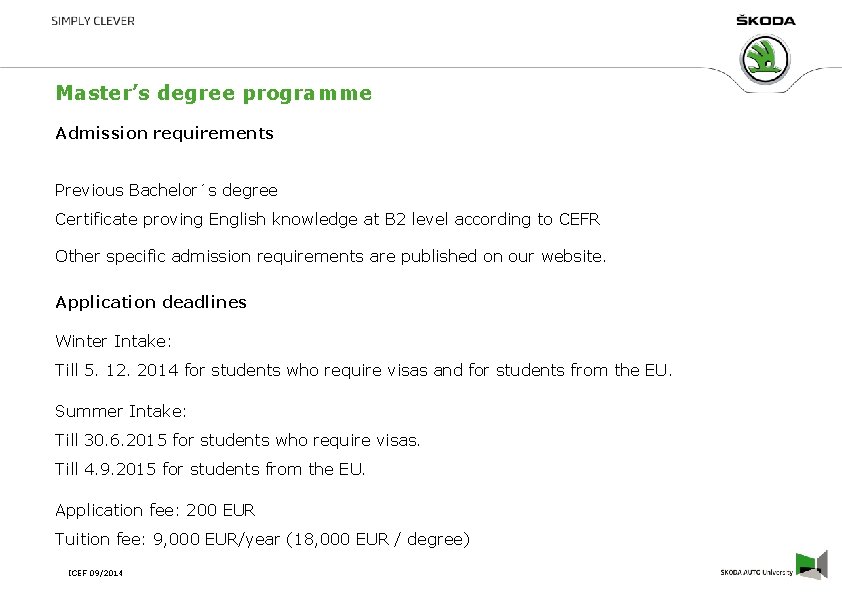The width and height of the screenshot is (842, 595).
Task: Click the Admission requirements heading
Action: pyautogui.click(x=164, y=133)
